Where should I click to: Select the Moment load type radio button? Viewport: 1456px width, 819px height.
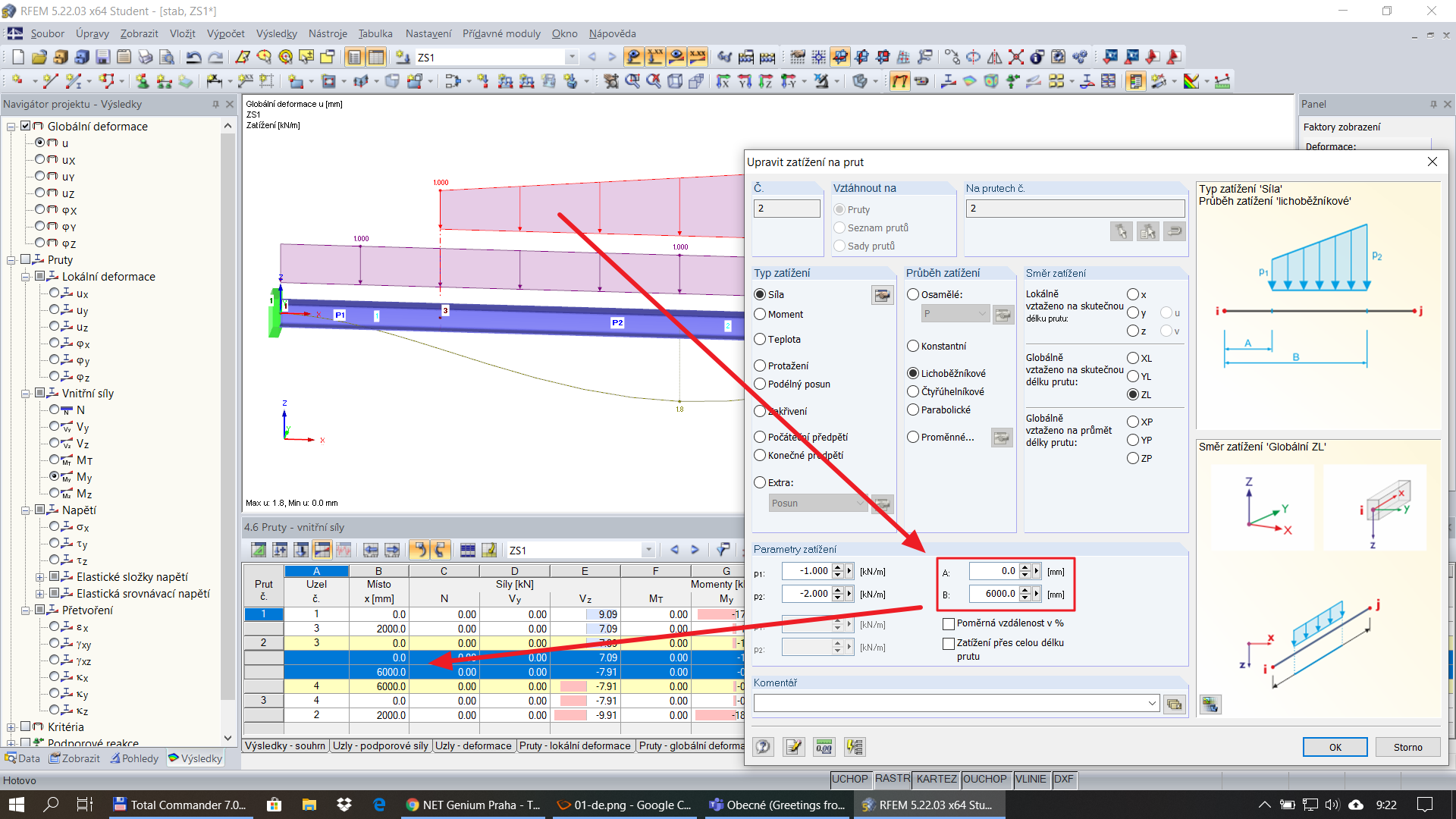pyautogui.click(x=760, y=315)
